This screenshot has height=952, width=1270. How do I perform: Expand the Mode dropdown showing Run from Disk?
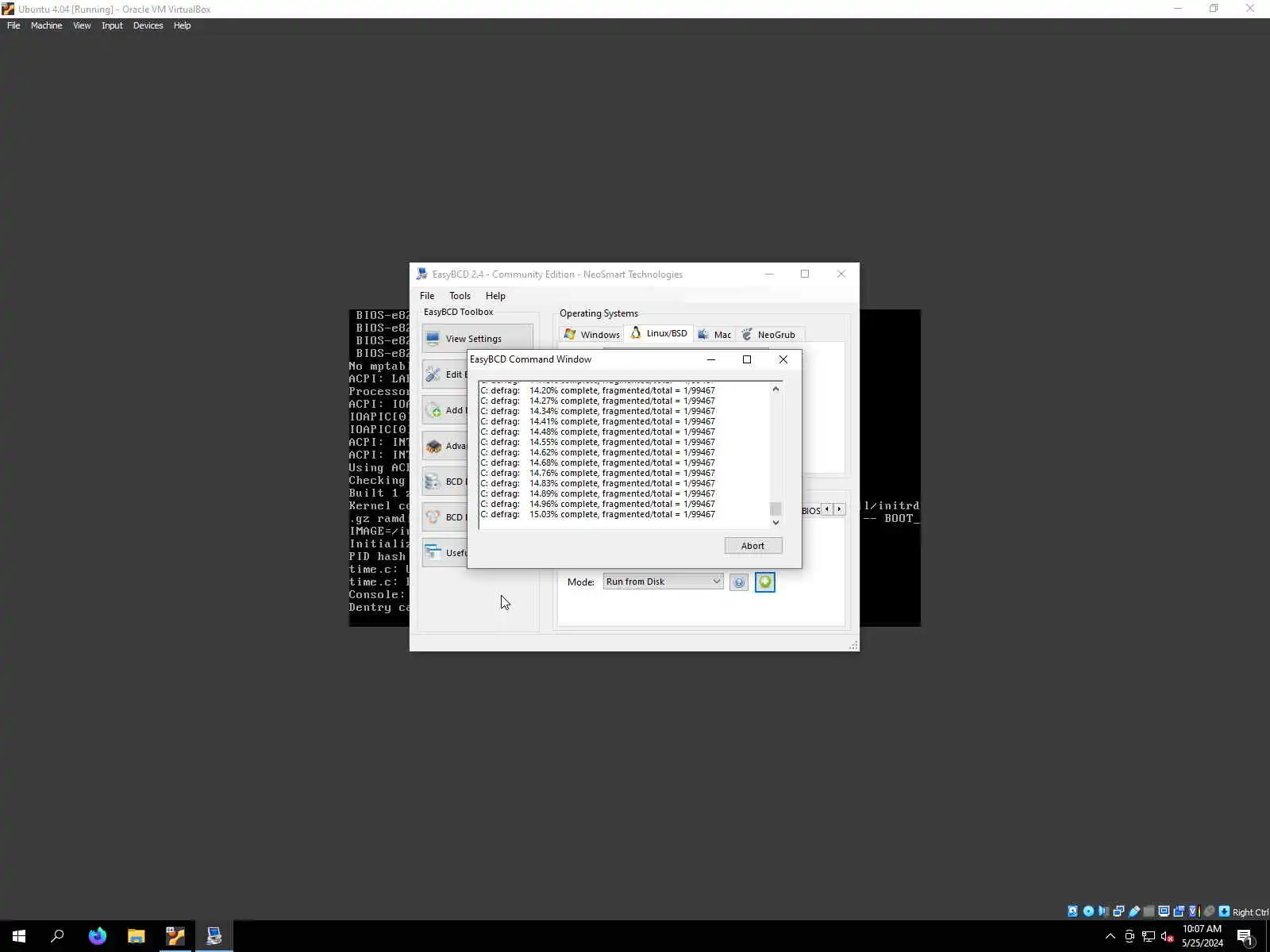pos(663,582)
